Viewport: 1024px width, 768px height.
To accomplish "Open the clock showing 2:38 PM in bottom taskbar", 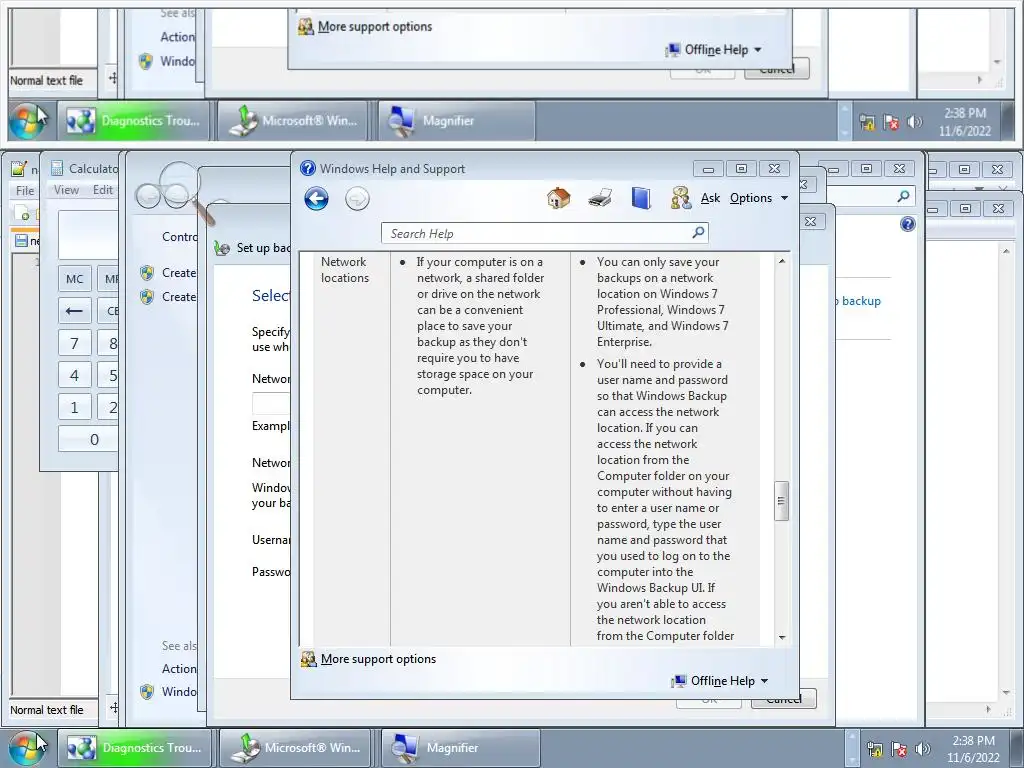I will tap(973, 749).
